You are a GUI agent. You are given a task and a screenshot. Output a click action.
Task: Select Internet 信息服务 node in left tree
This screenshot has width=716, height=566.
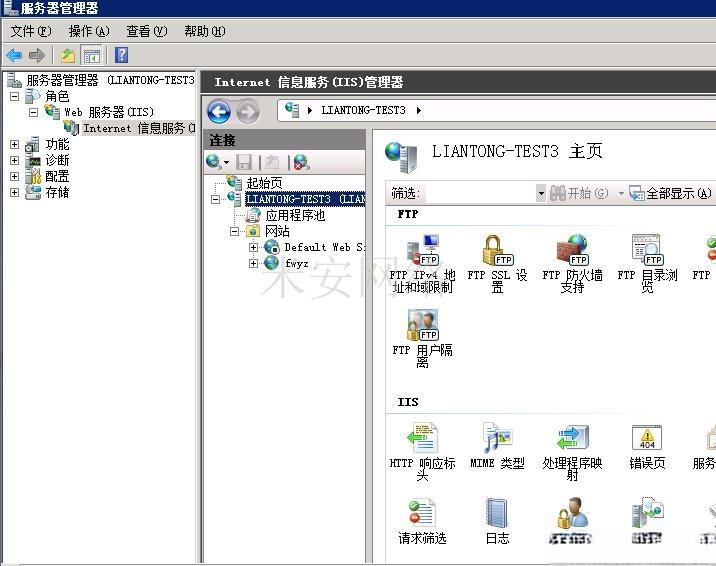click(139, 128)
